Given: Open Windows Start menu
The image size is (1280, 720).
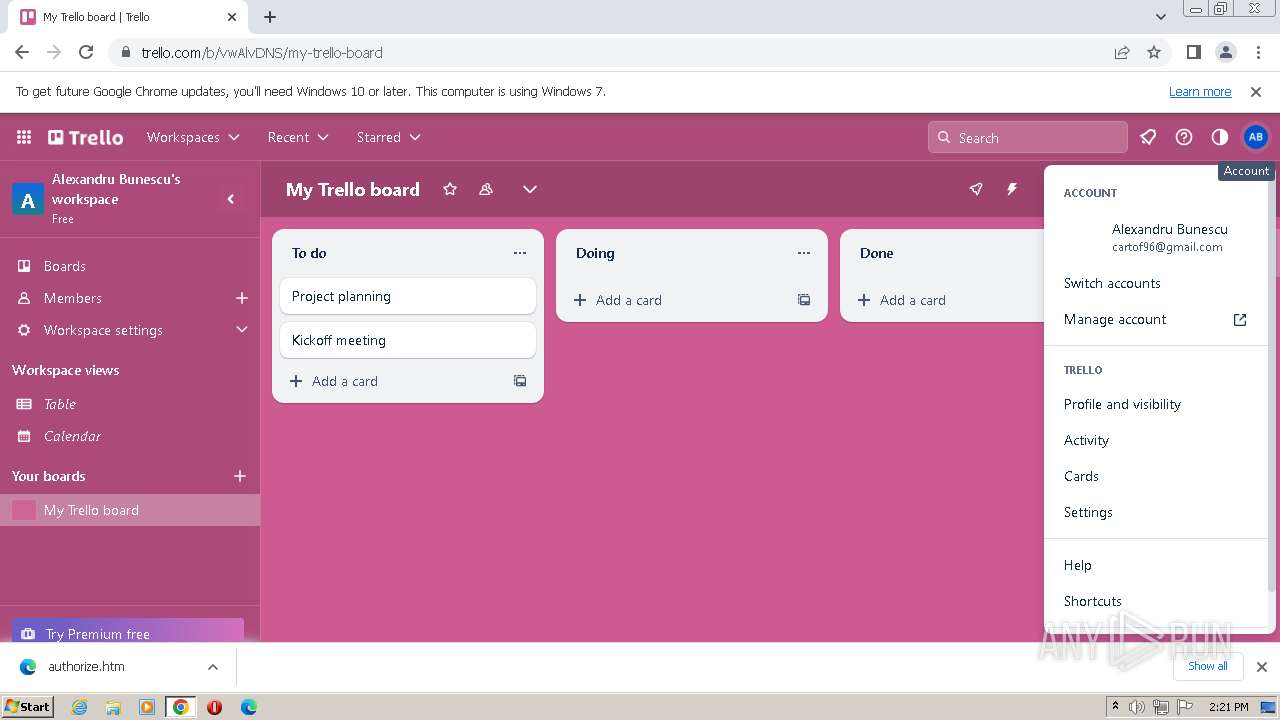Looking at the screenshot, I should tap(27, 706).
